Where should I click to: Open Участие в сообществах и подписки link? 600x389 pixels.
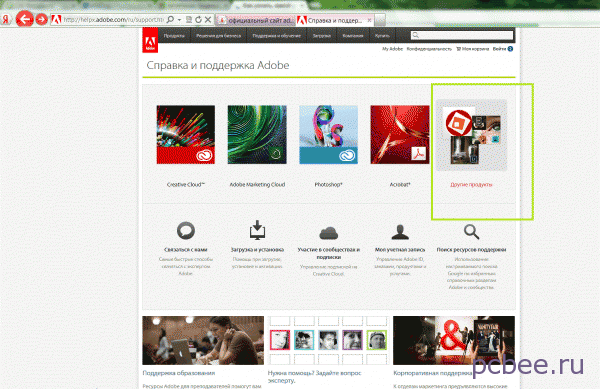click(329, 253)
